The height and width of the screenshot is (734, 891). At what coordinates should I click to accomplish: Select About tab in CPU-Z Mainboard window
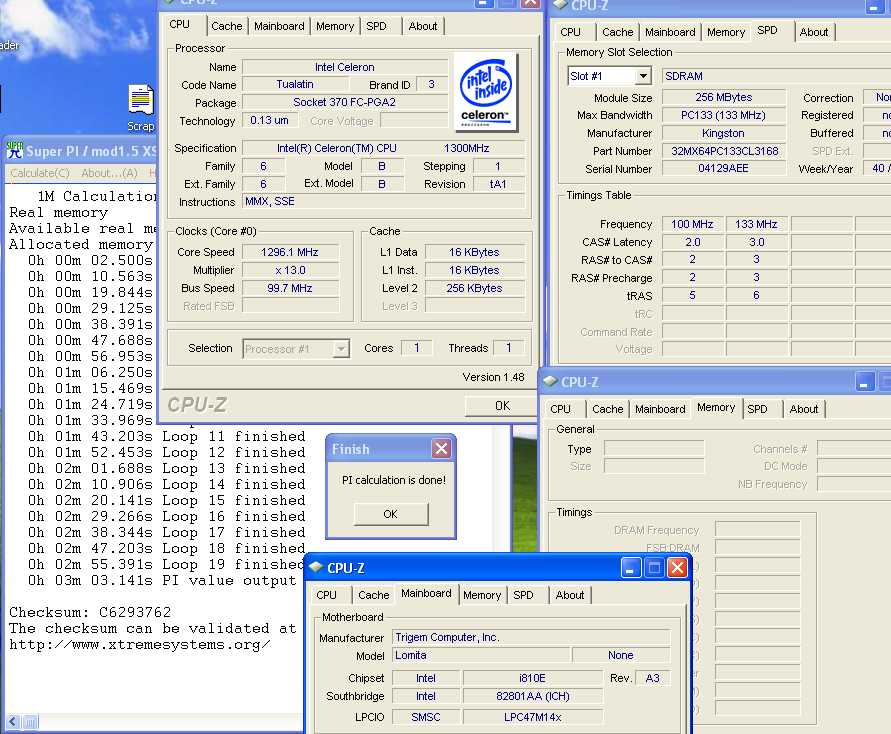pos(569,595)
